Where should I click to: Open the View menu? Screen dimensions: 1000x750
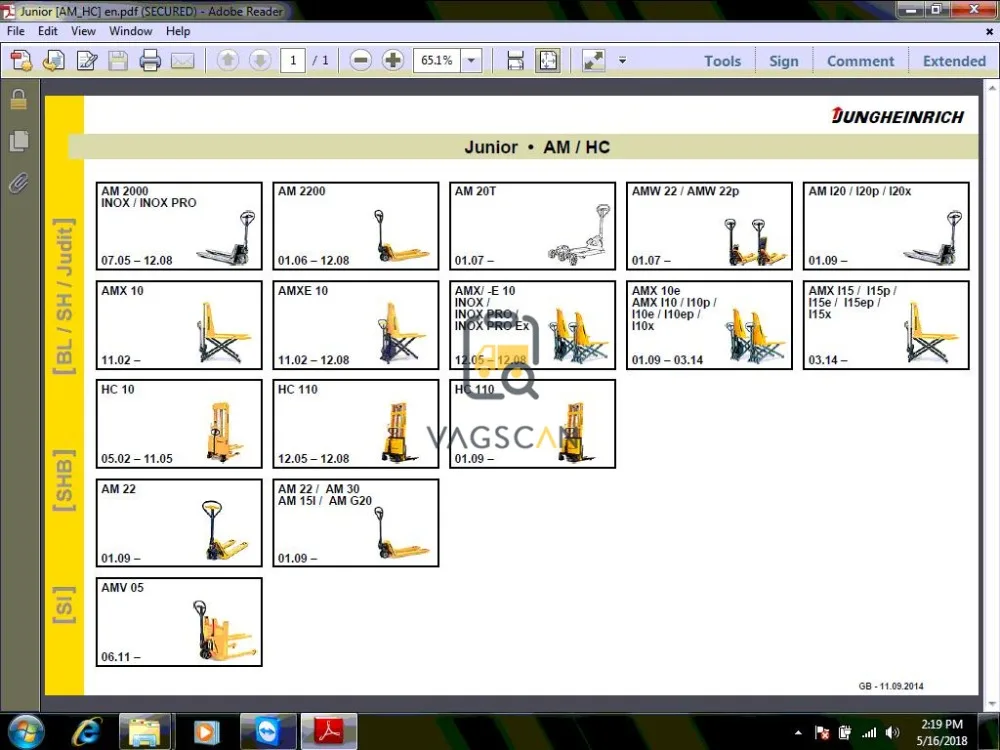point(83,31)
